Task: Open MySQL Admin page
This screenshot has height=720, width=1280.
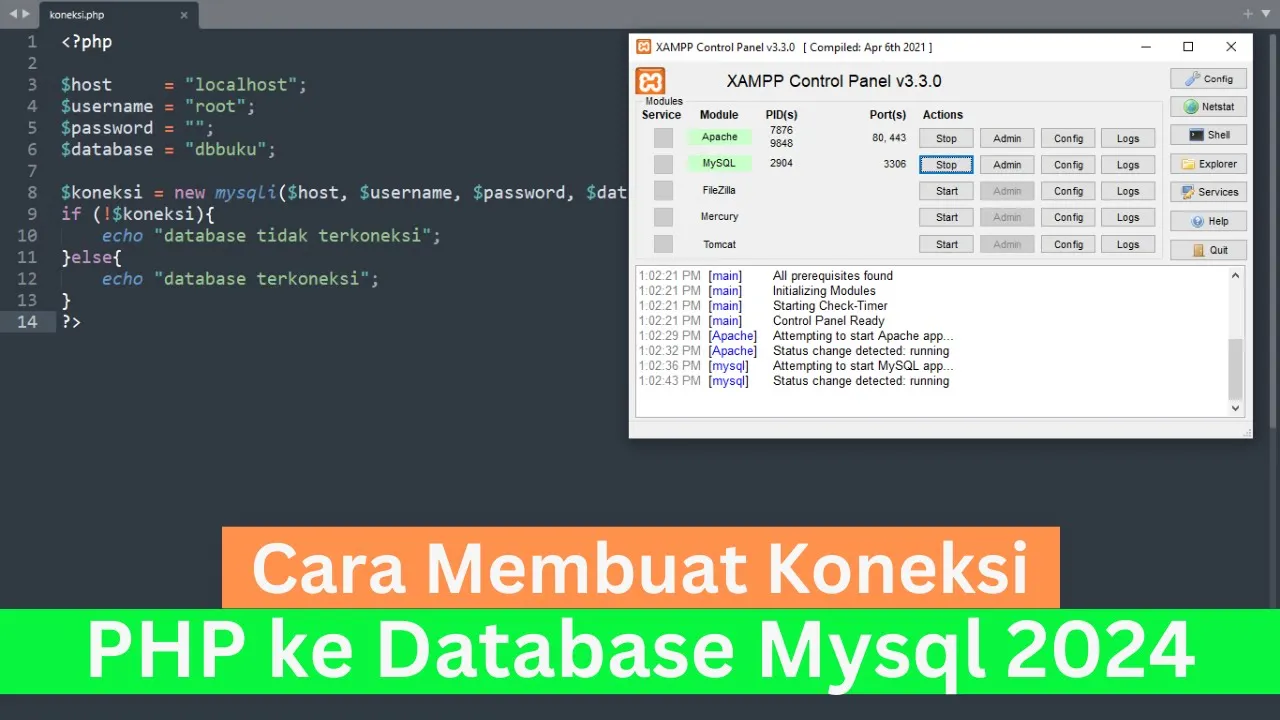Action: [1007, 165]
